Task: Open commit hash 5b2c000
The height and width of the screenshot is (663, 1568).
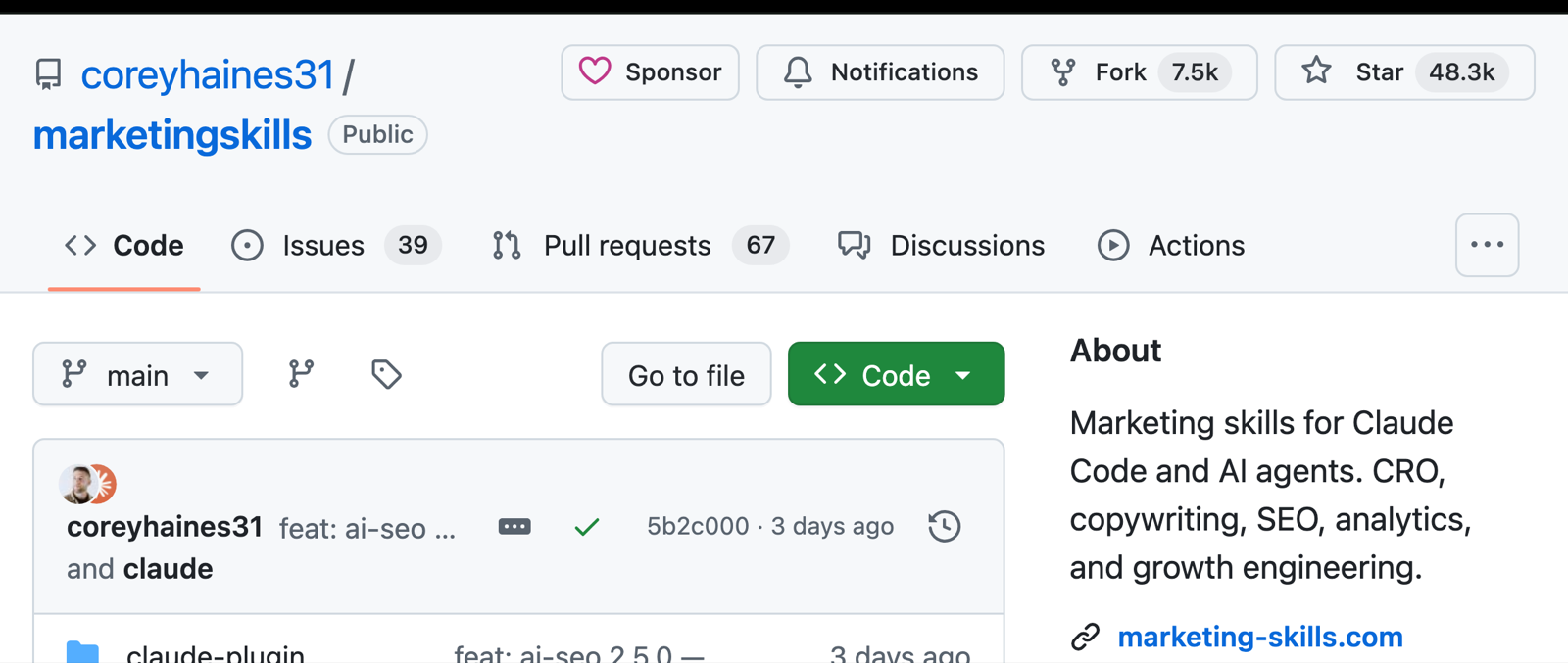Action: coord(698,527)
